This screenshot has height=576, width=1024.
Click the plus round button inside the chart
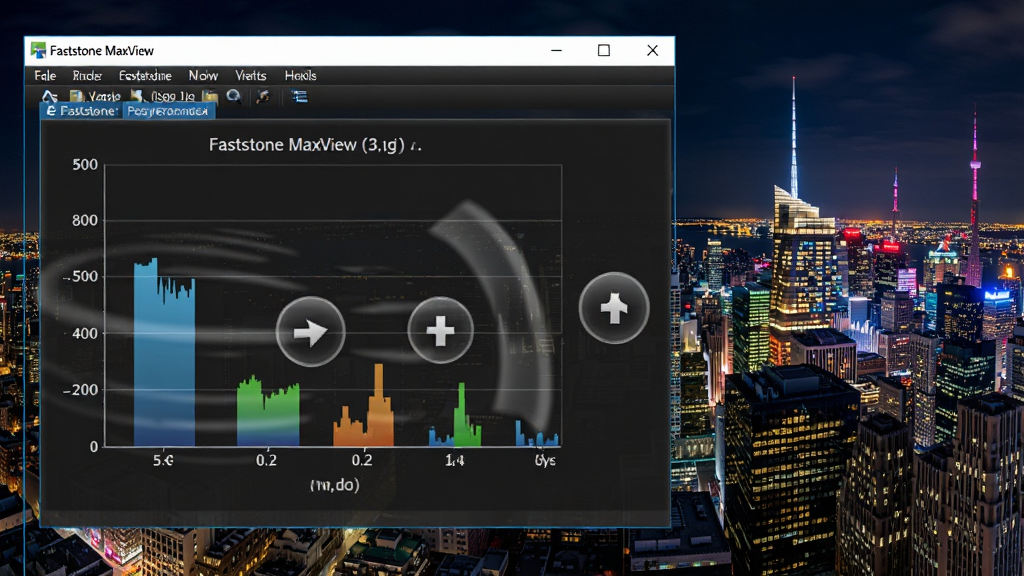(x=440, y=330)
